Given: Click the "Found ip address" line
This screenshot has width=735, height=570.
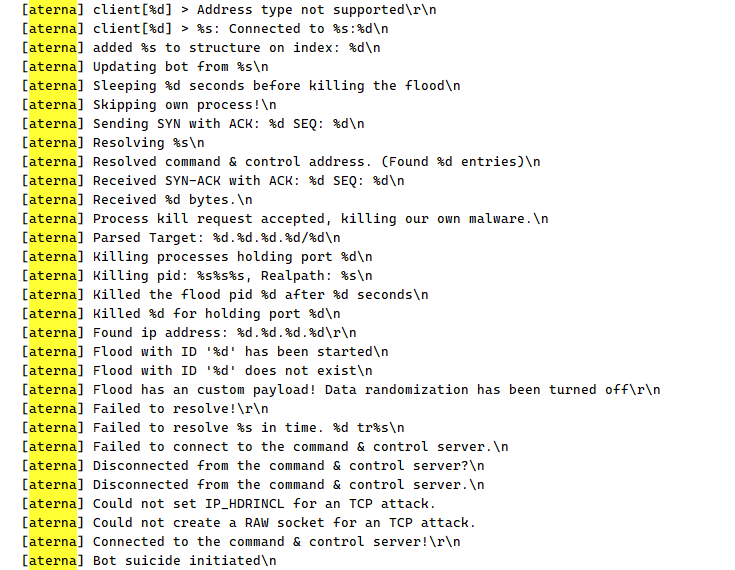Looking at the screenshot, I should coord(224,333).
